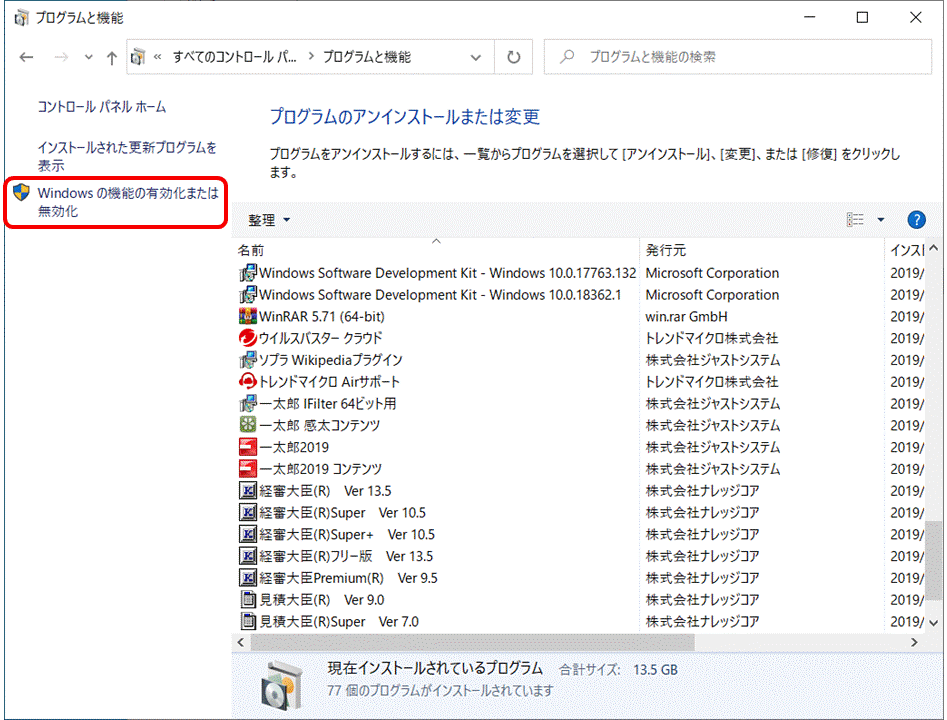
Task: Select 一太郎2019 コンテンツ entry name
Action: click(x=321, y=469)
